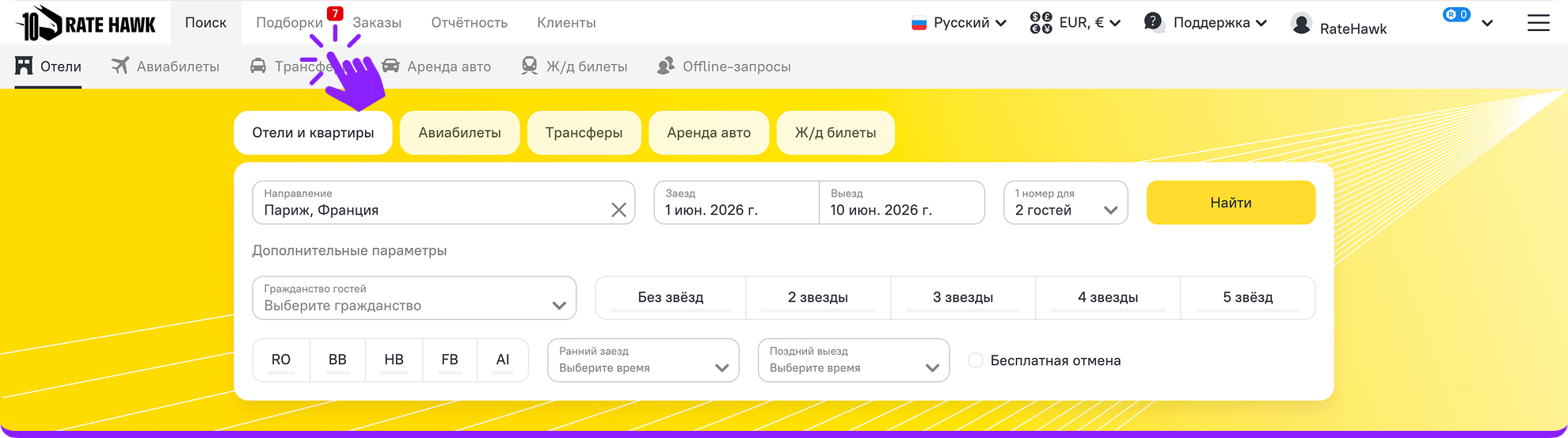Click the car icon for Аренда авто

[390, 66]
